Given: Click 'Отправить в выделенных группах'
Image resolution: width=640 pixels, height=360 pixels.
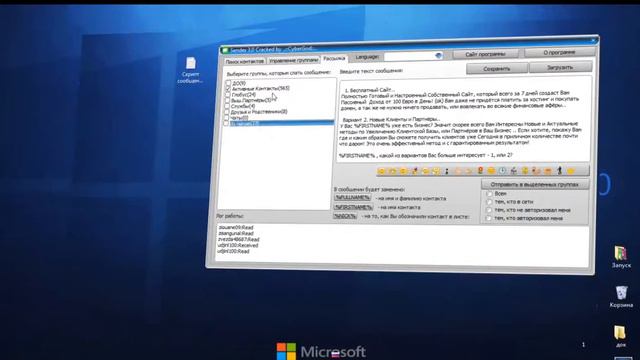Looking at the screenshot, I should coord(535,184).
